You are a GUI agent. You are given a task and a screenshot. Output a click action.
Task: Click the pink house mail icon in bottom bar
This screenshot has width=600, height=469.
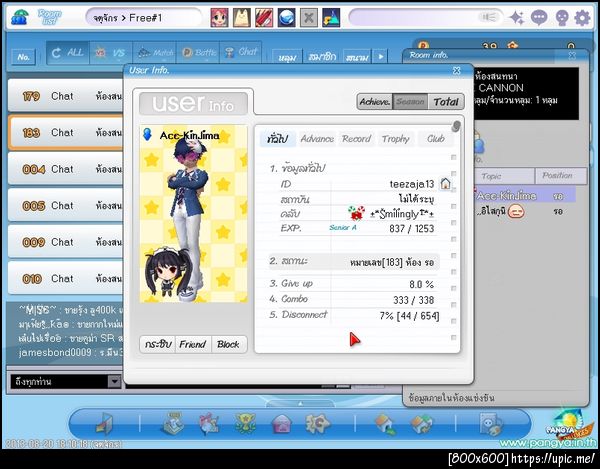[282, 424]
